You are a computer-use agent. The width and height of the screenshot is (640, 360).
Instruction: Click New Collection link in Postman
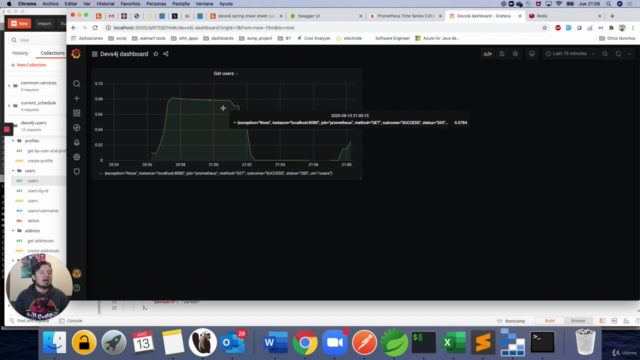point(29,65)
